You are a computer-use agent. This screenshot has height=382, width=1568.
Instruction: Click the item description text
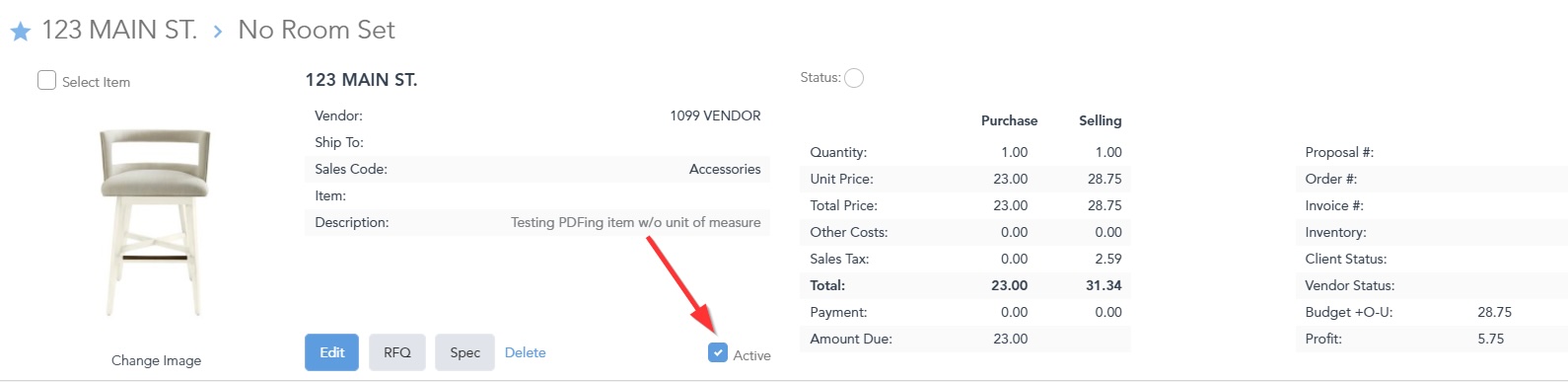click(635, 222)
